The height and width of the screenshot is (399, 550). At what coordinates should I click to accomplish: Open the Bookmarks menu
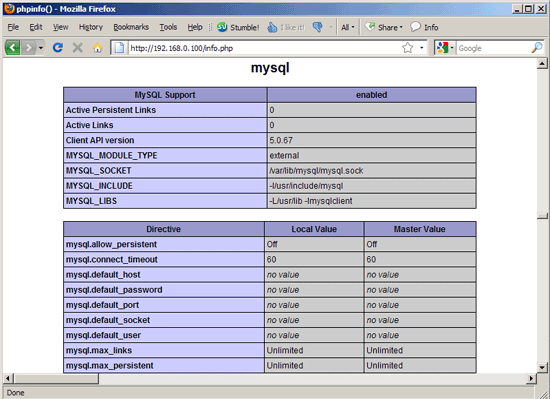[131, 27]
